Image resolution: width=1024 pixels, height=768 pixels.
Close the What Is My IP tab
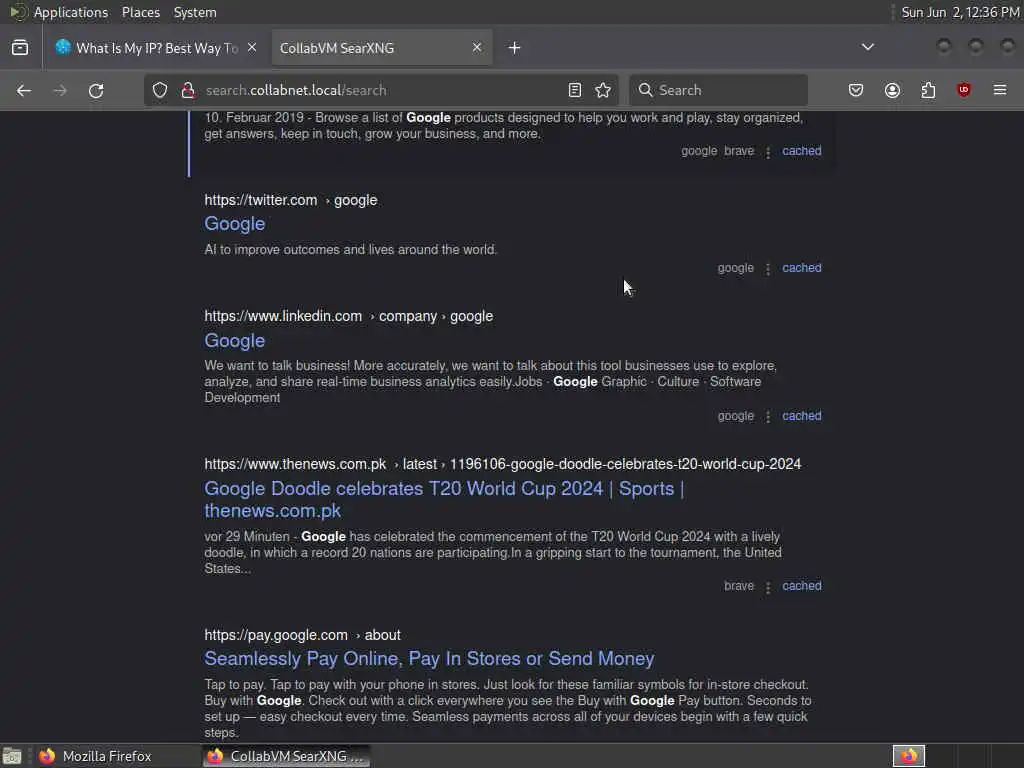(x=252, y=48)
